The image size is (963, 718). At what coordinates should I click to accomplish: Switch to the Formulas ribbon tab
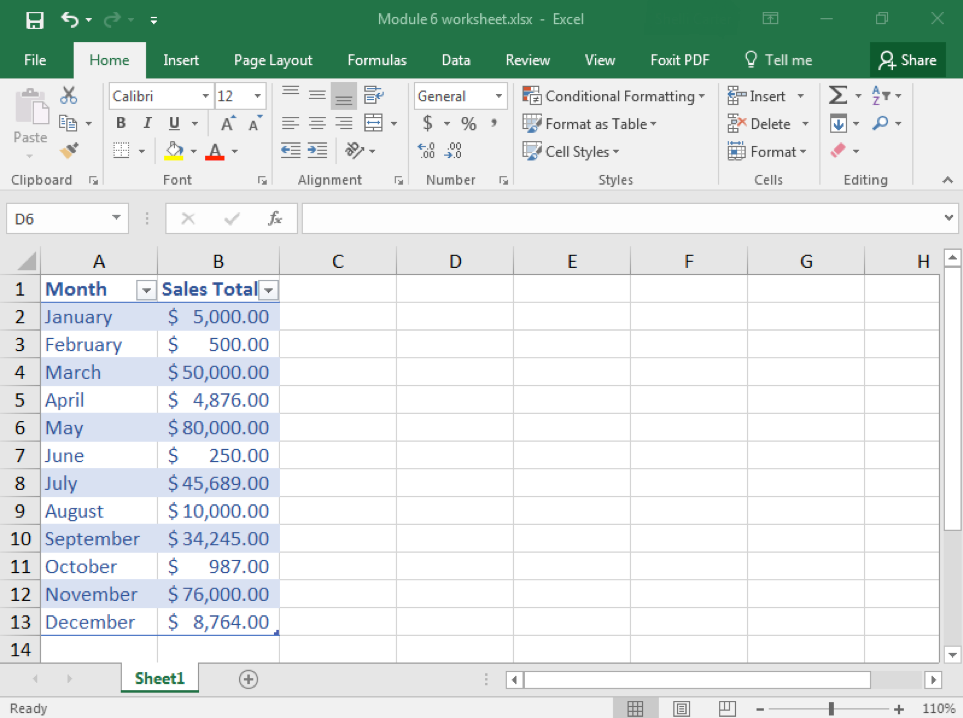377,60
